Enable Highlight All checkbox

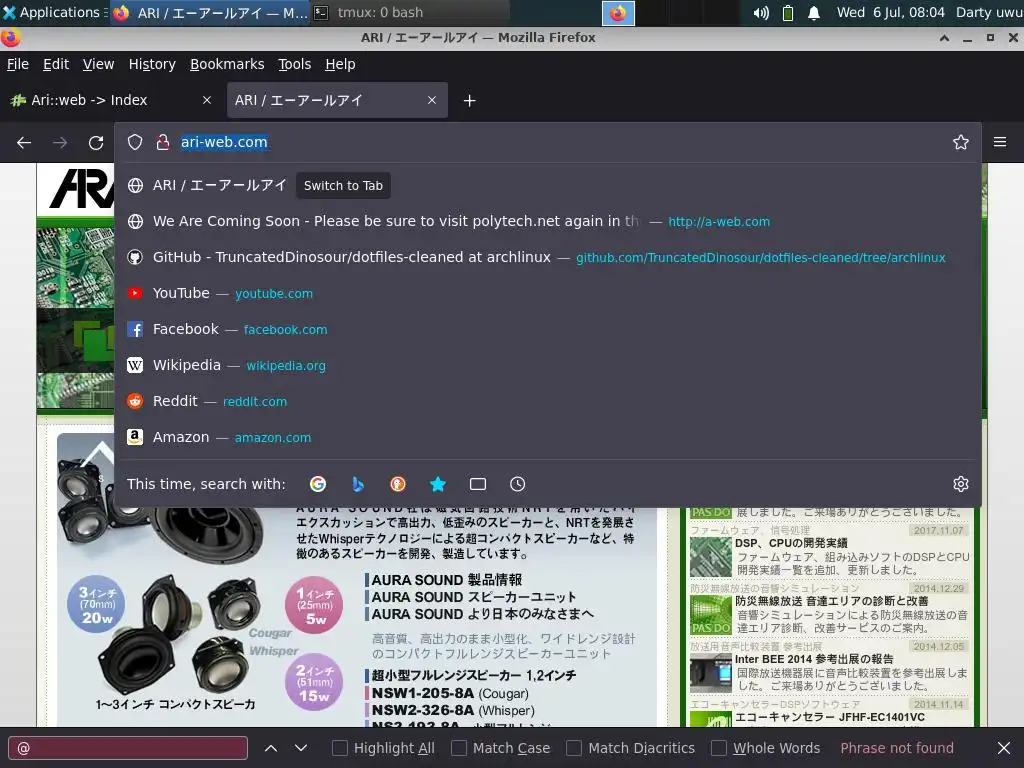coord(340,748)
